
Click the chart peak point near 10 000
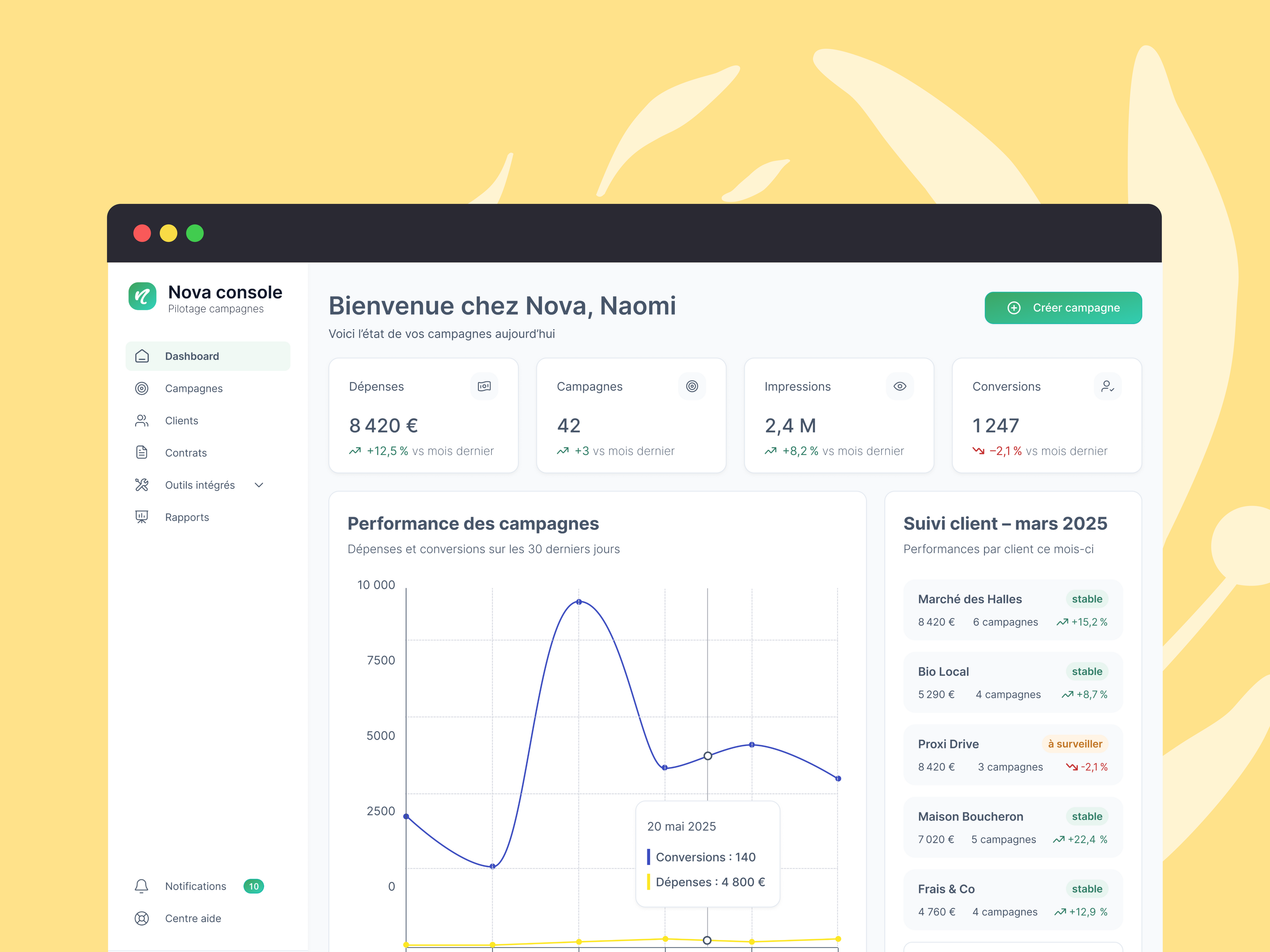coord(579,602)
